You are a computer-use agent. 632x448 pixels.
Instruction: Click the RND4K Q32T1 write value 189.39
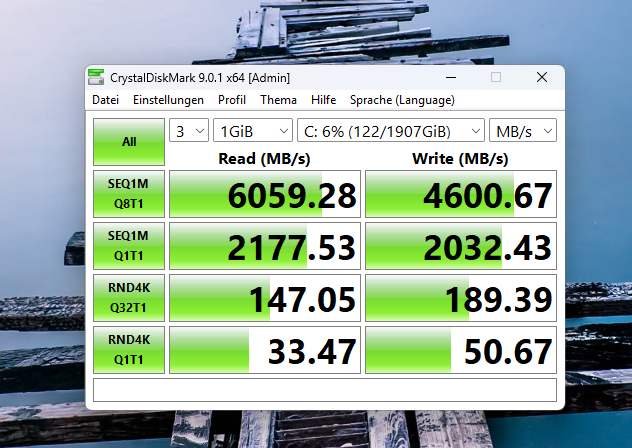(x=461, y=298)
